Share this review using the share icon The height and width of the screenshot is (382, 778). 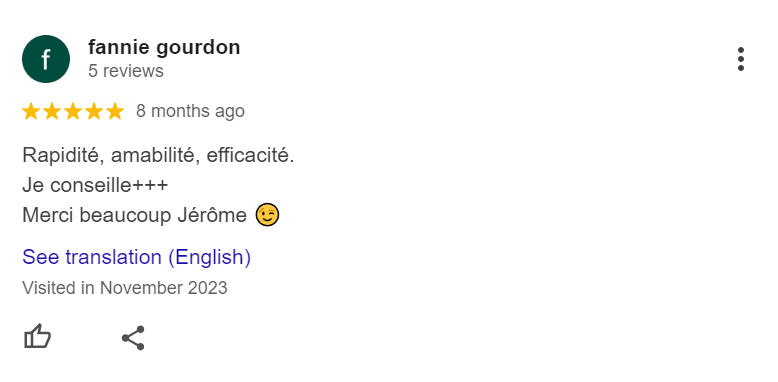(x=133, y=338)
